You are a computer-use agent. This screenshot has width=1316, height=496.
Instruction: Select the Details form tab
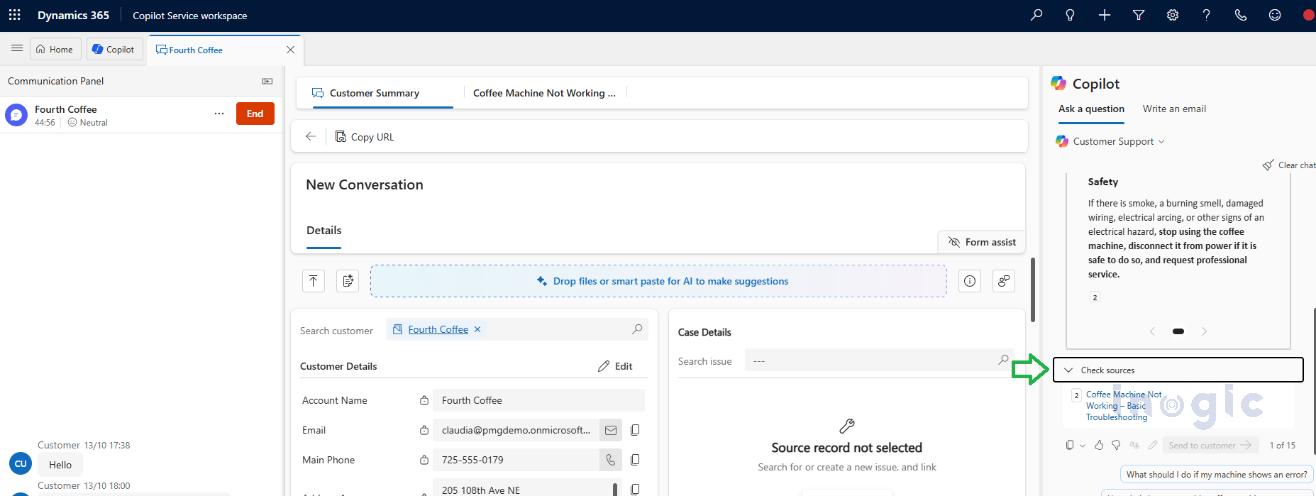pos(324,230)
